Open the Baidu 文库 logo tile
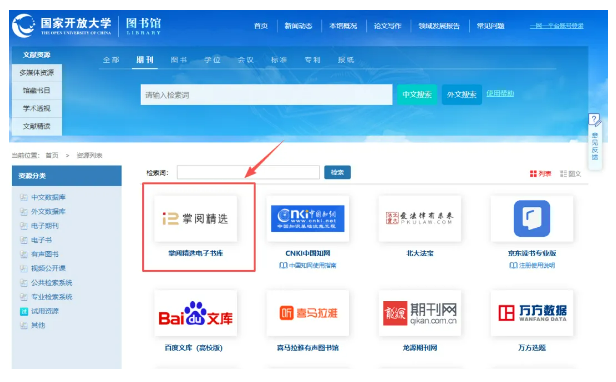The image size is (616, 382). point(196,313)
